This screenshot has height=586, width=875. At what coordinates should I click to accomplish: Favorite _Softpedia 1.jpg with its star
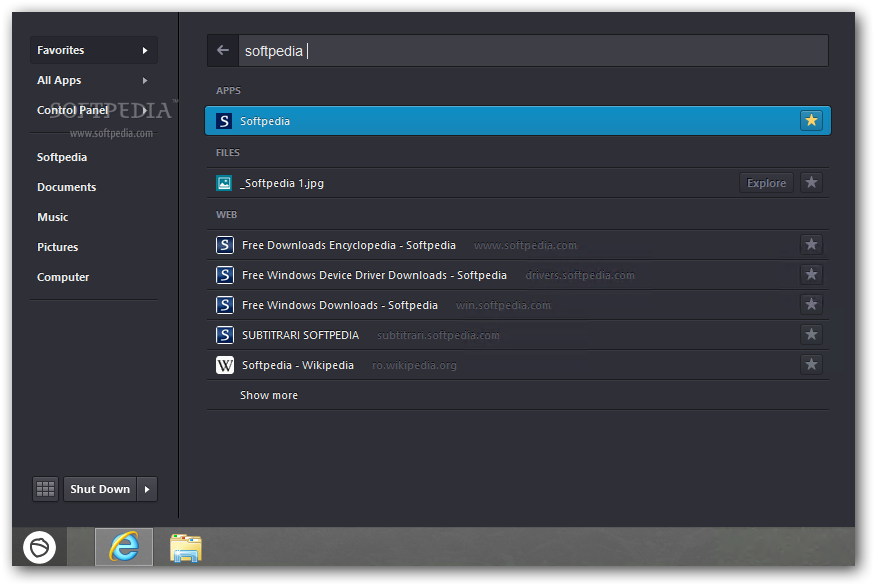tap(811, 182)
